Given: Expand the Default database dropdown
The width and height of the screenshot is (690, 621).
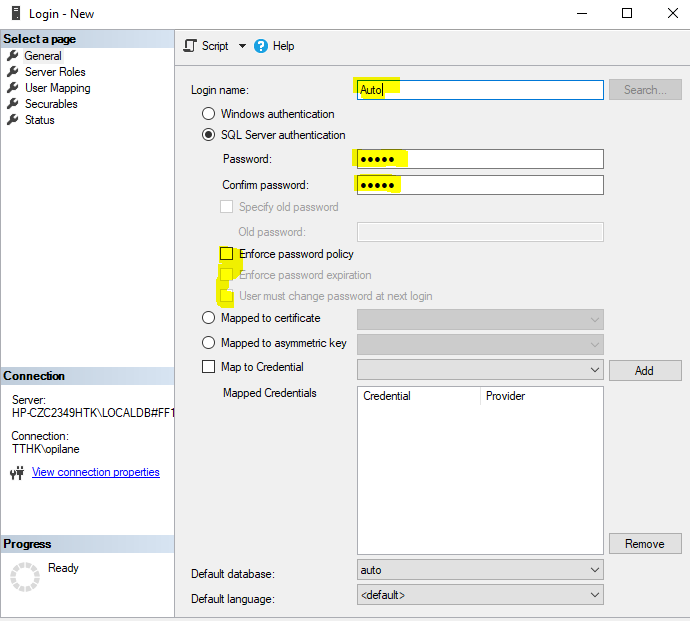Looking at the screenshot, I should click(595, 570).
